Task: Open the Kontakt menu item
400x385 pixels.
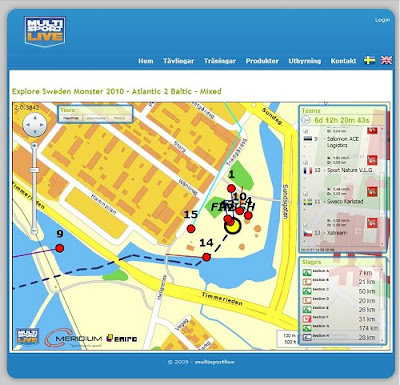Action: (x=343, y=61)
